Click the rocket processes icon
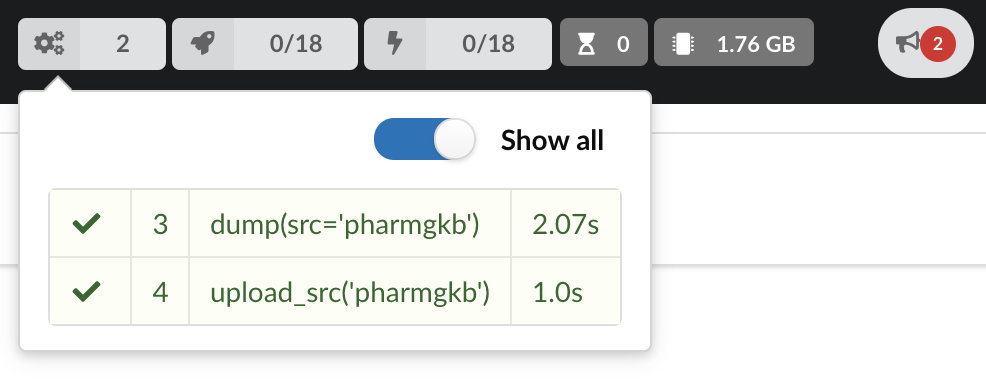The width and height of the screenshot is (986, 384). coord(202,43)
